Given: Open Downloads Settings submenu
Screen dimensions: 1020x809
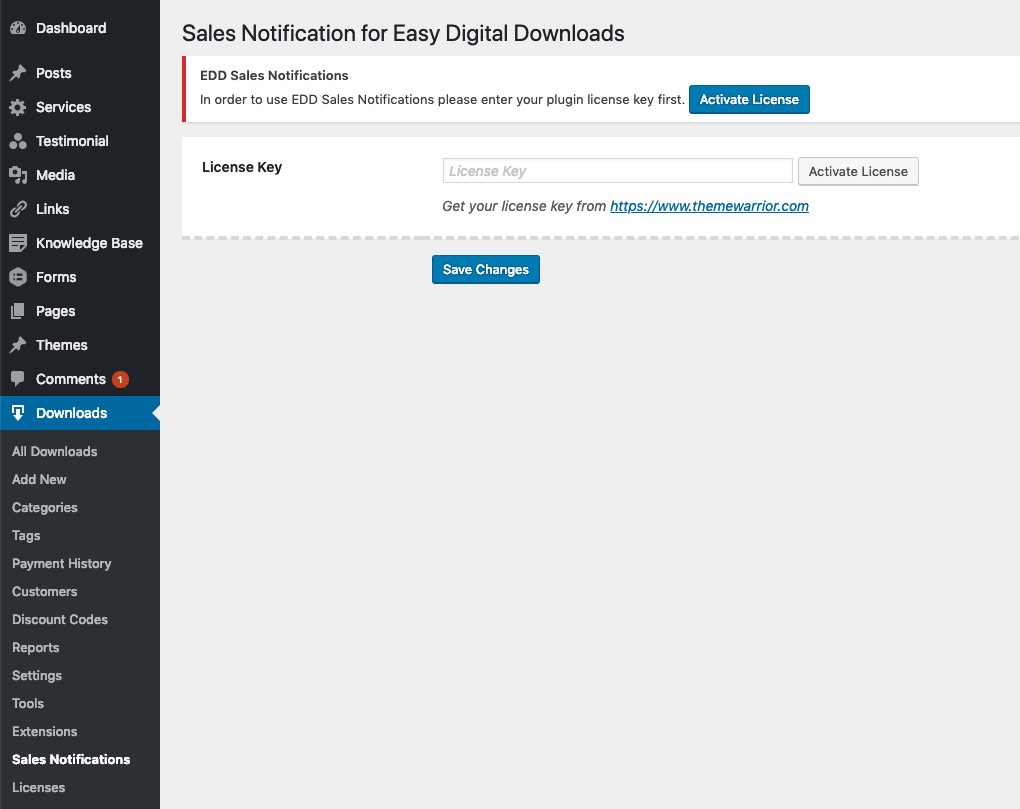Looking at the screenshot, I should (x=36, y=675).
